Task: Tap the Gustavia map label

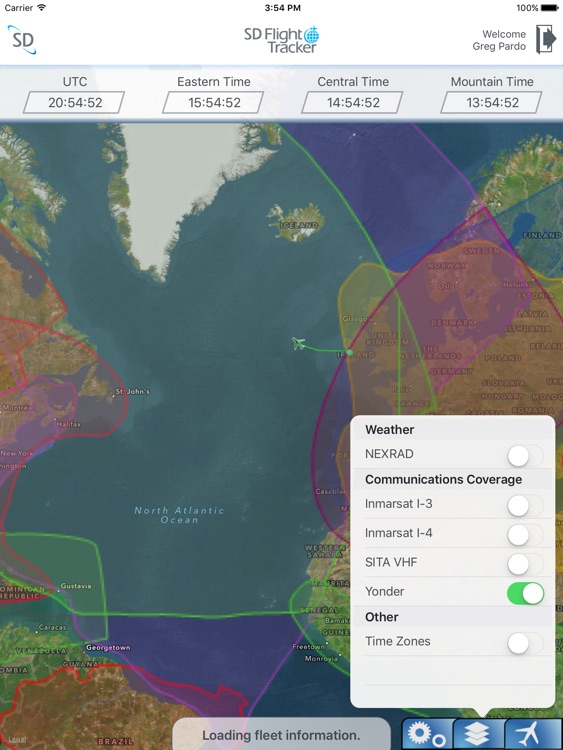Action: (76, 585)
